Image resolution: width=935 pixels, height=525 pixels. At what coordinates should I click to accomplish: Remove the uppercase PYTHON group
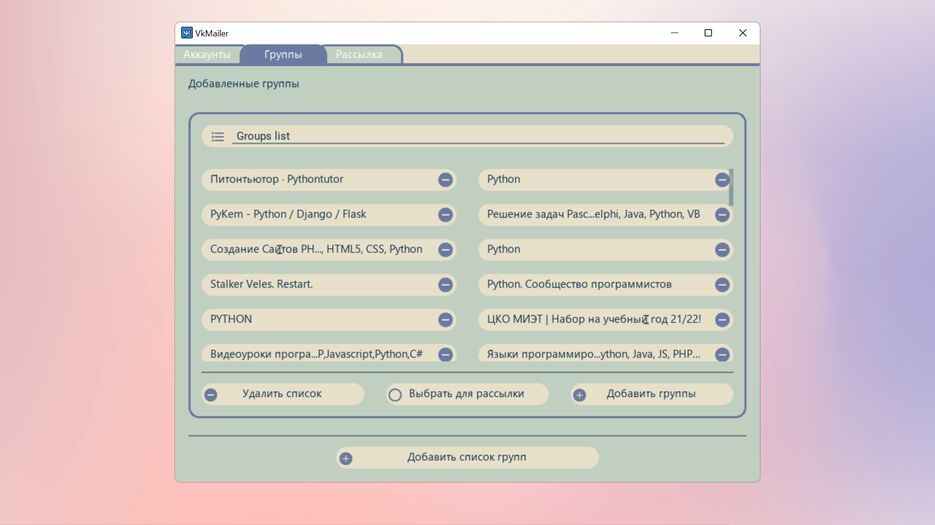[x=445, y=320]
